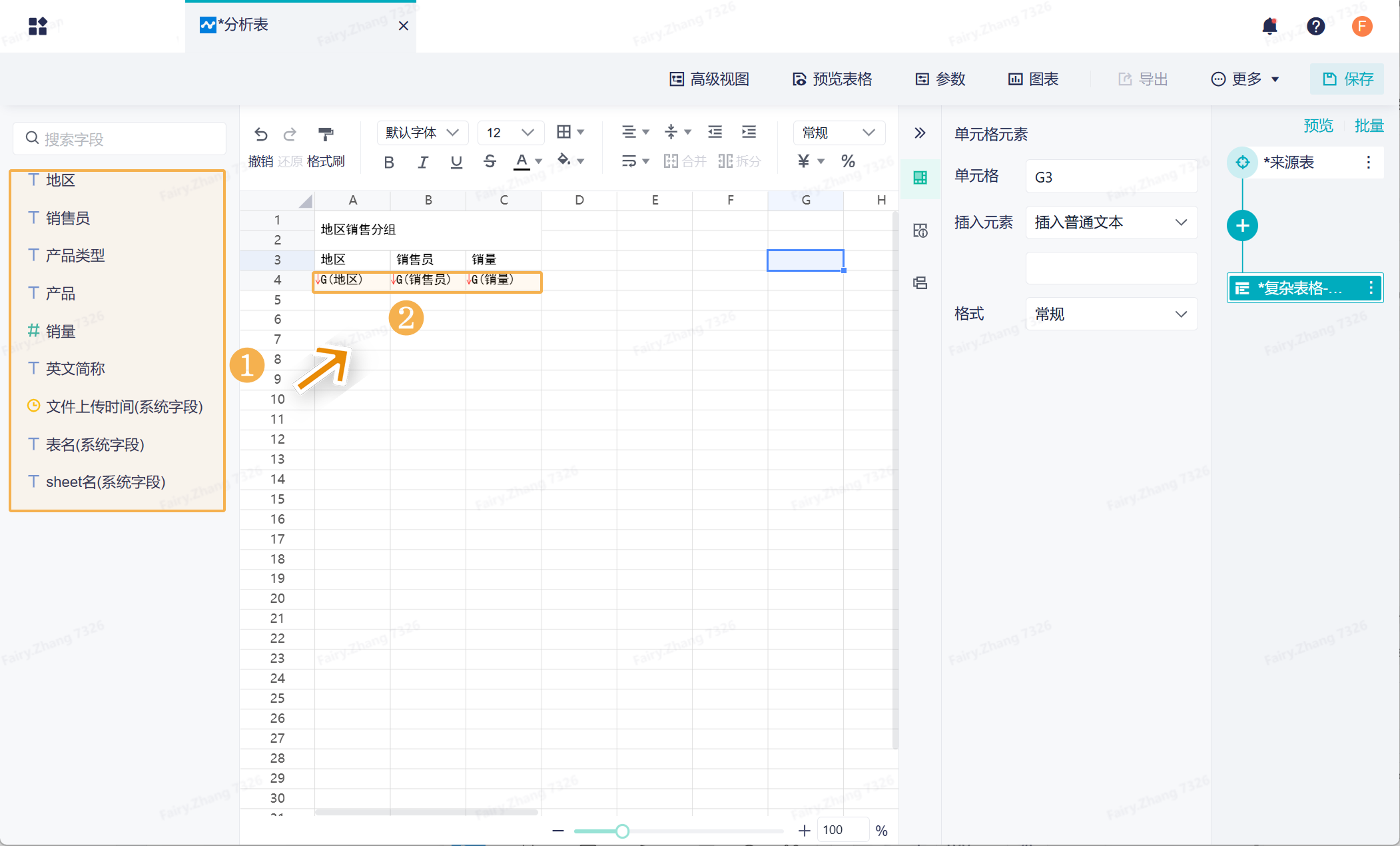Click the Preview Table button
The height and width of the screenshot is (846, 1400).
832,79
